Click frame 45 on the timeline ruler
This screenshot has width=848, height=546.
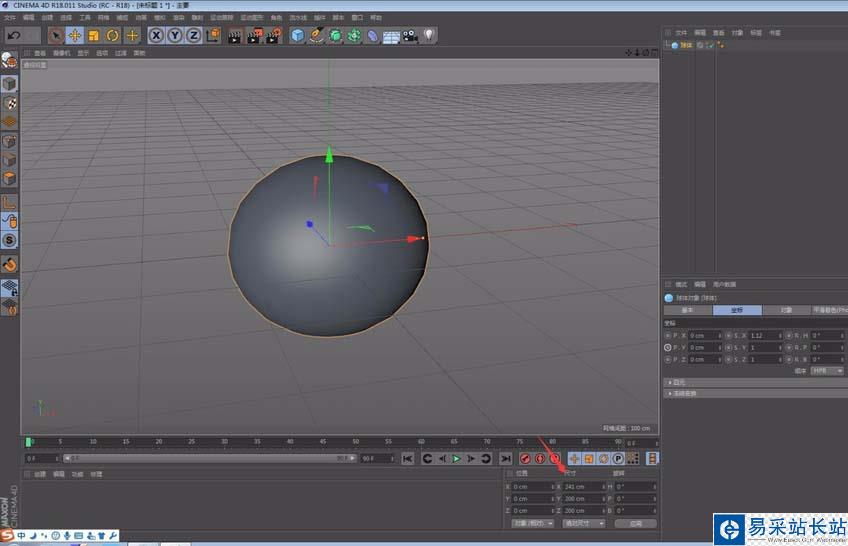point(323,441)
